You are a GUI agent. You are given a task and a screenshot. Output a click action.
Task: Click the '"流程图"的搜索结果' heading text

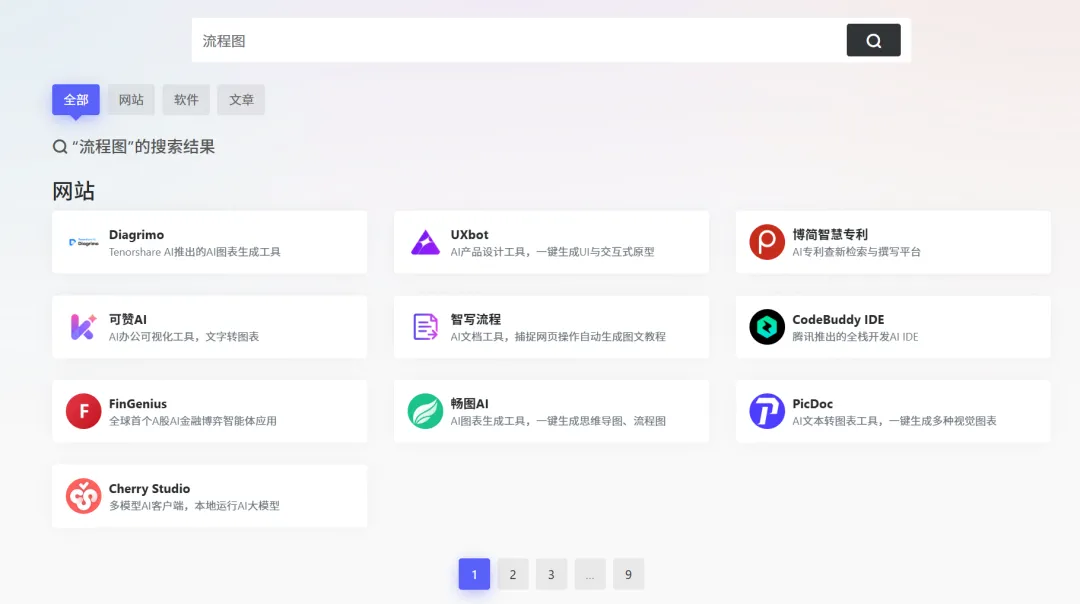pos(143,147)
